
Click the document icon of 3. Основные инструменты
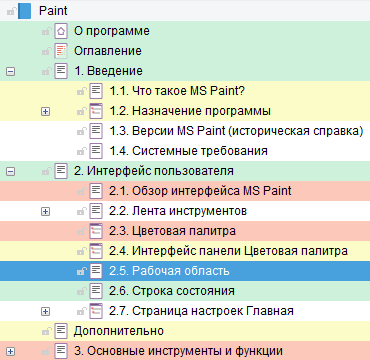(x=61, y=351)
